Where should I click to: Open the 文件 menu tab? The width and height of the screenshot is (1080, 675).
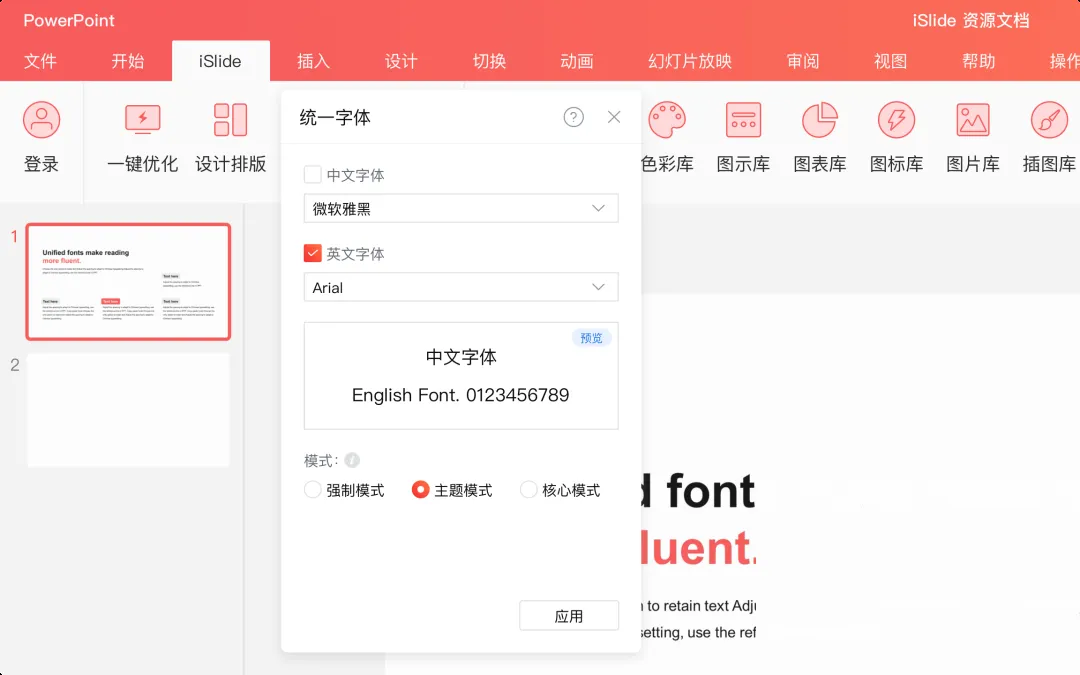pos(40,61)
